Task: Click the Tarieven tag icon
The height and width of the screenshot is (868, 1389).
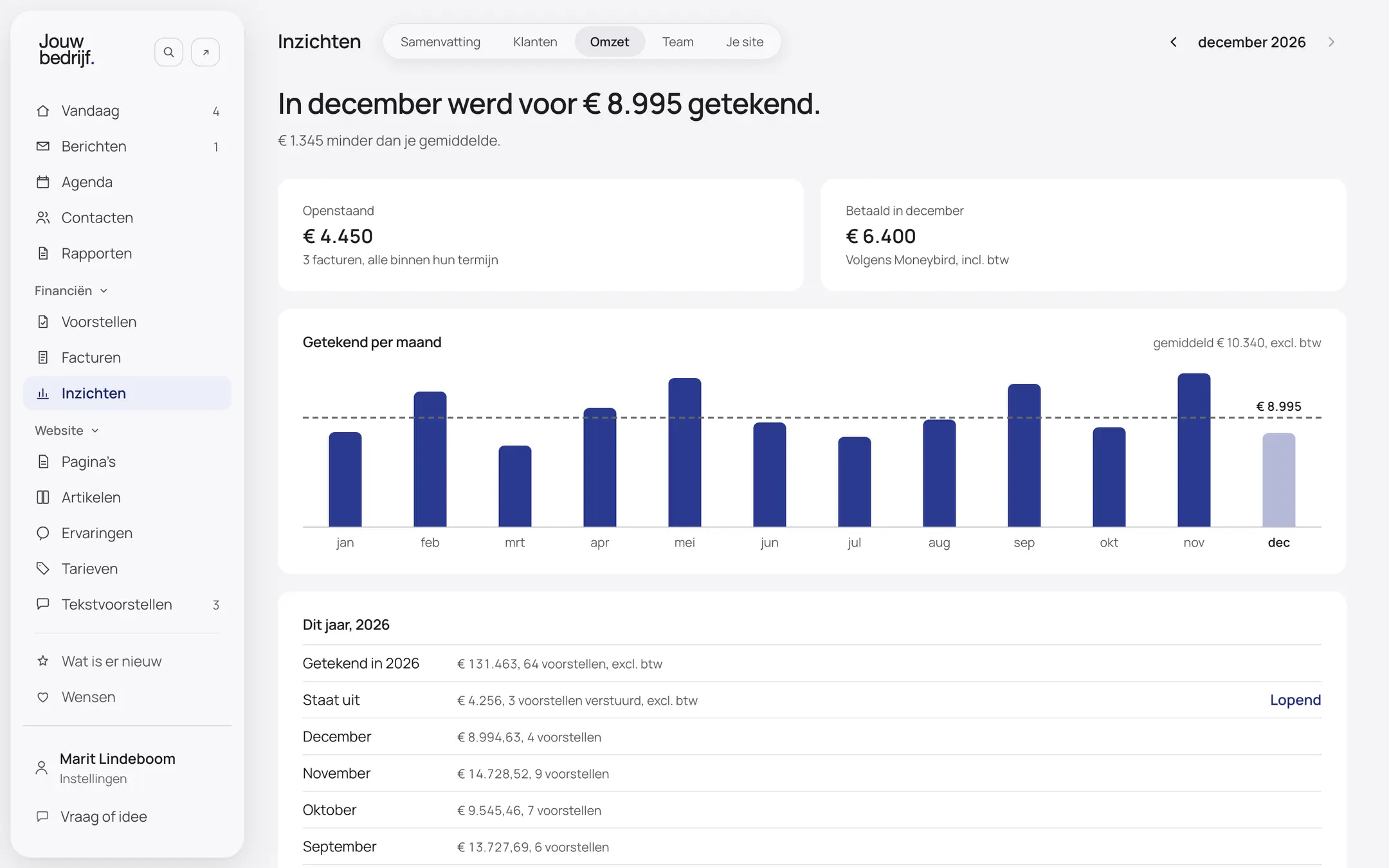Action: click(x=43, y=568)
